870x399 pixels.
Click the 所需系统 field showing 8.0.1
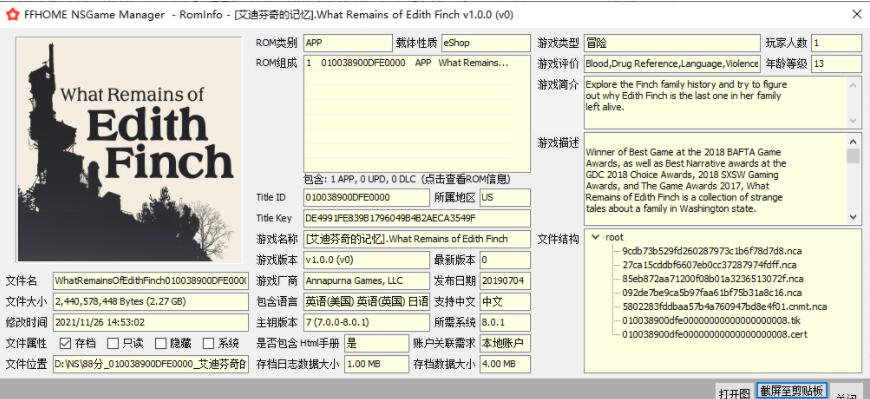tap(505, 322)
